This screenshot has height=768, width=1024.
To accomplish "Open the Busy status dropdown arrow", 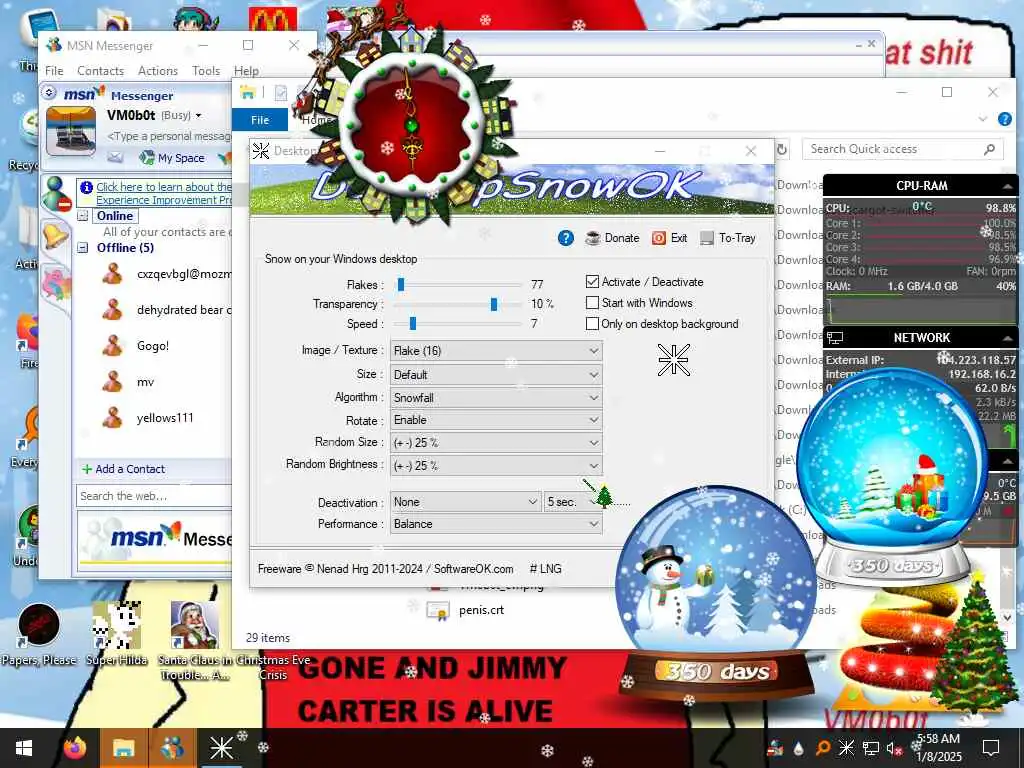I will [199, 116].
